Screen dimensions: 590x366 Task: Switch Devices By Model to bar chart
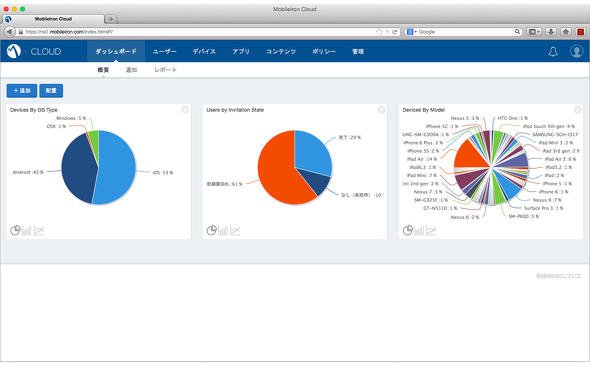click(420, 231)
